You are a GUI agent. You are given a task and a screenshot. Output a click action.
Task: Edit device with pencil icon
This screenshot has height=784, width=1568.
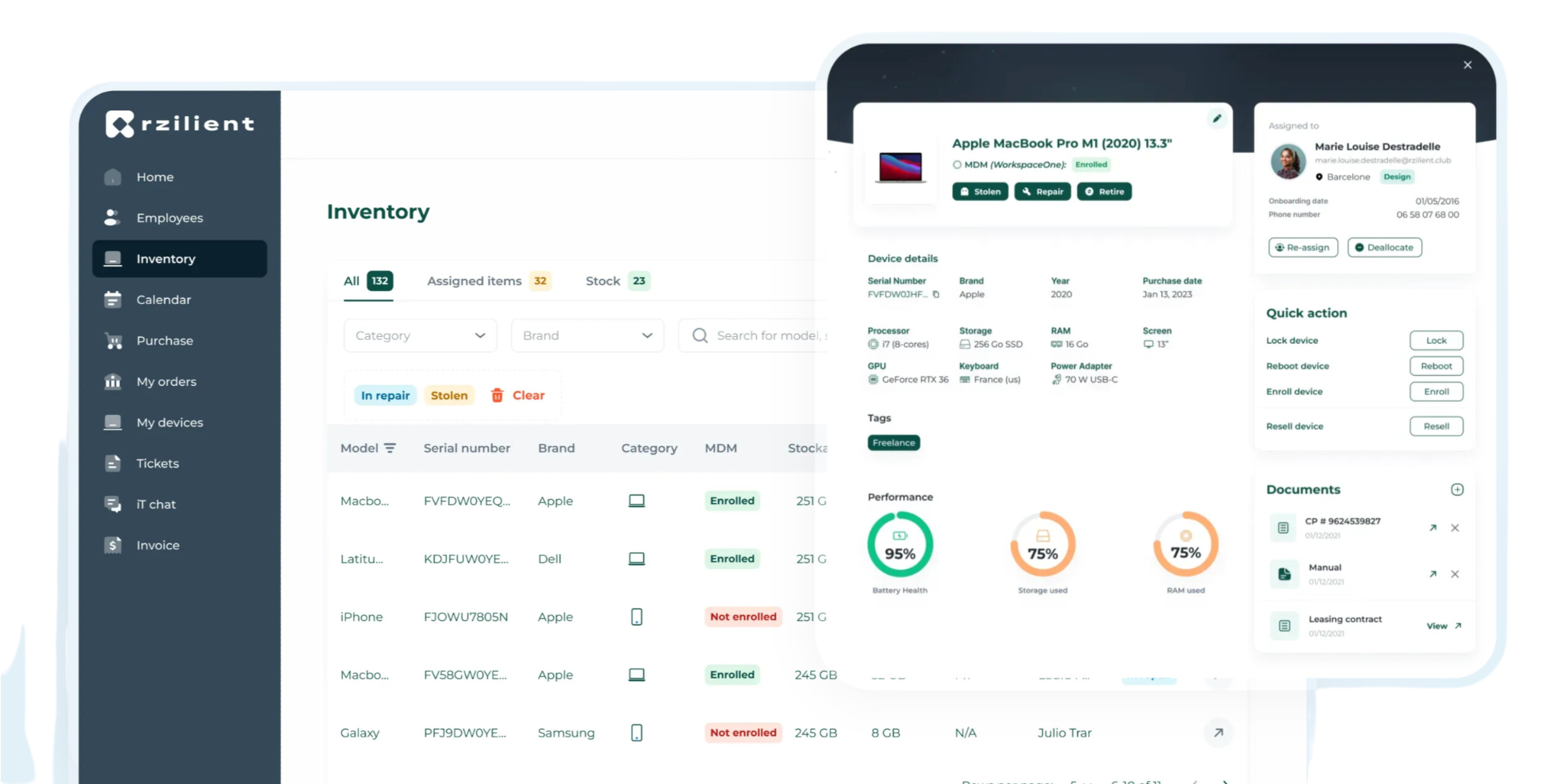pyautogui.click(x=1217, y=119)
